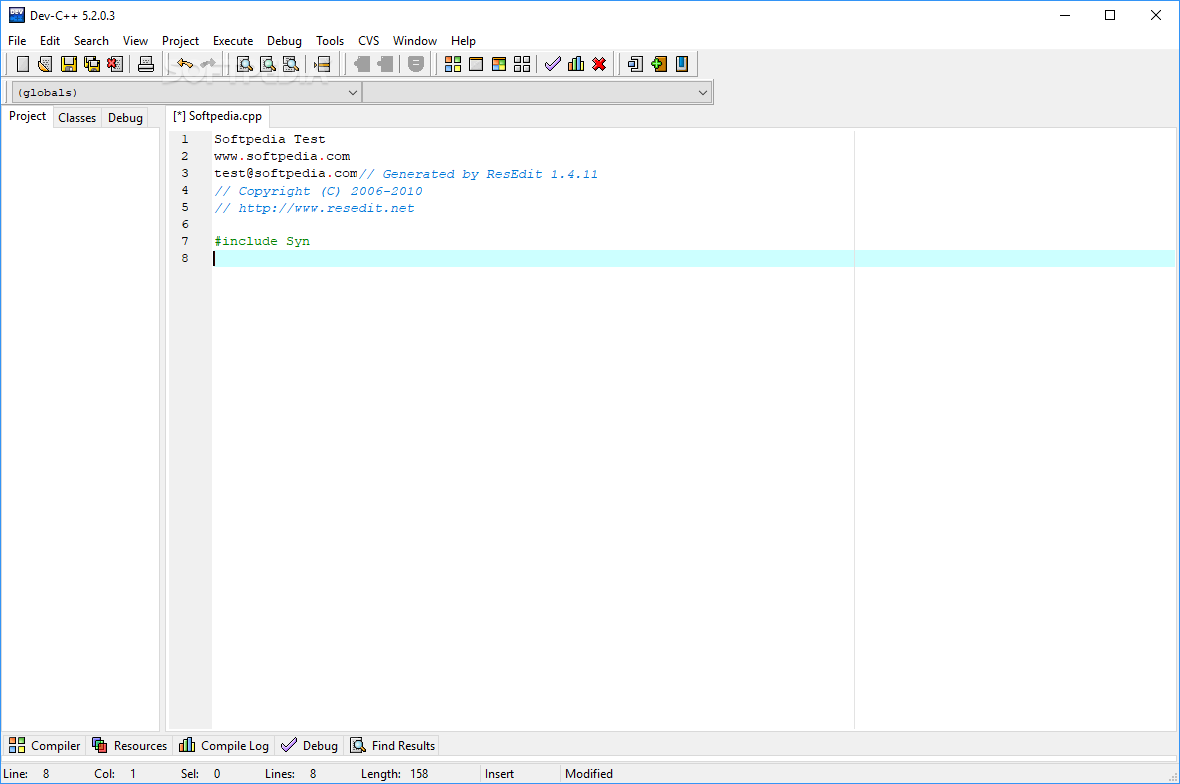Viewport: 1180px width, 784px height.
Task: Click the grayed Redo arrow icon
Action: pos(208,64)
